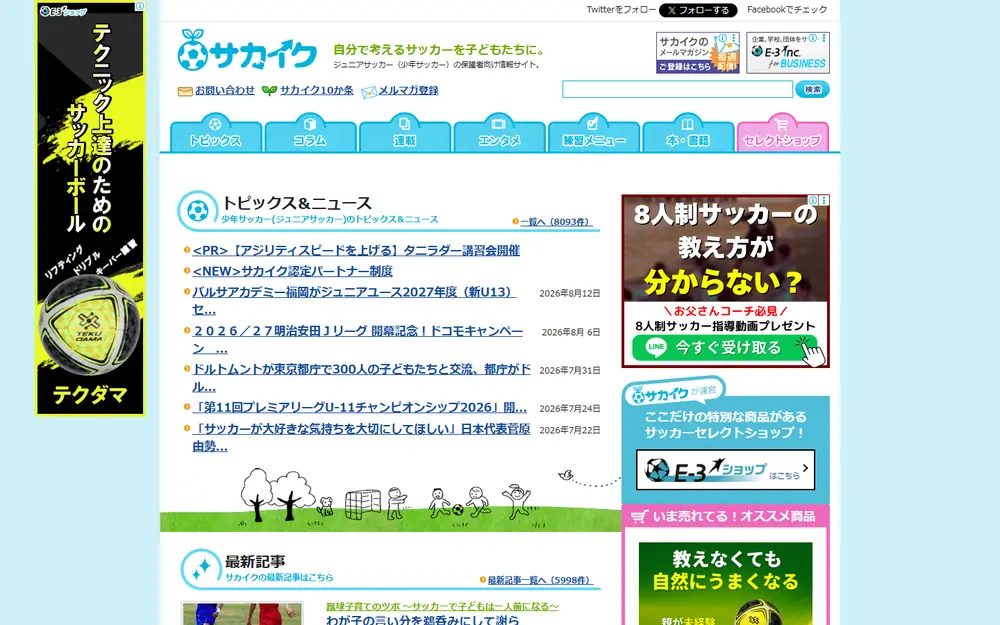Click into the site search text field
The width and height of the screenshot is (1000, 625).
click(x=677, y=89)
